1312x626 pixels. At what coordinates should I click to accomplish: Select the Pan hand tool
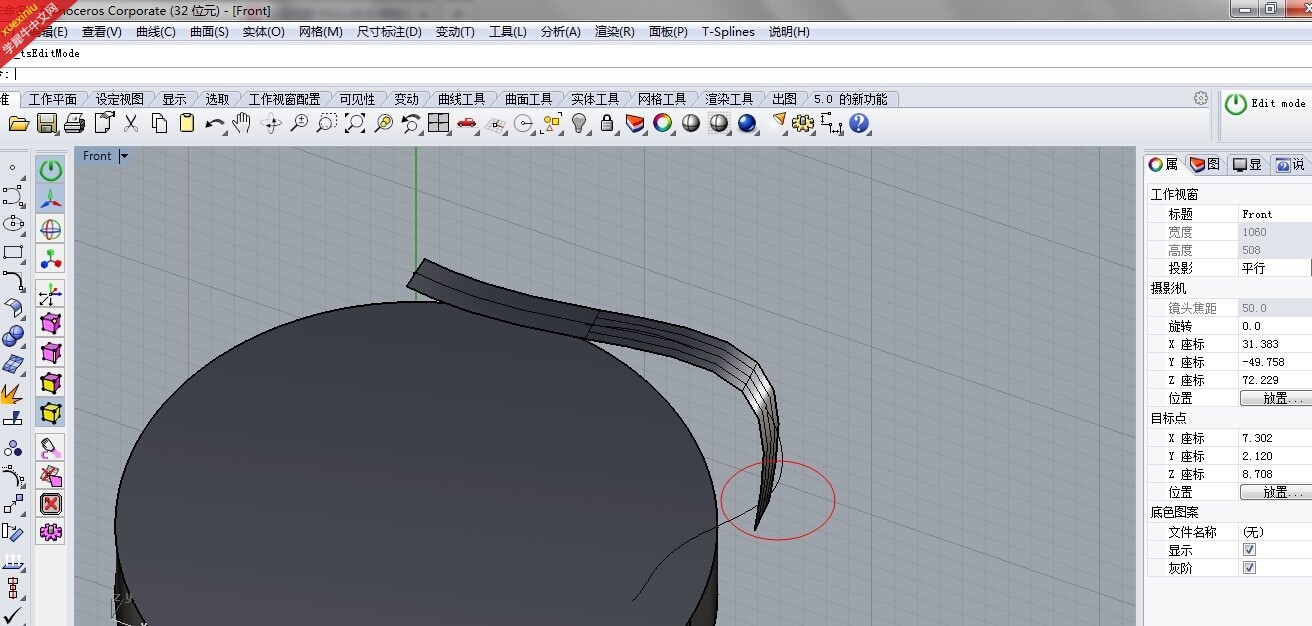pos(242,123)
